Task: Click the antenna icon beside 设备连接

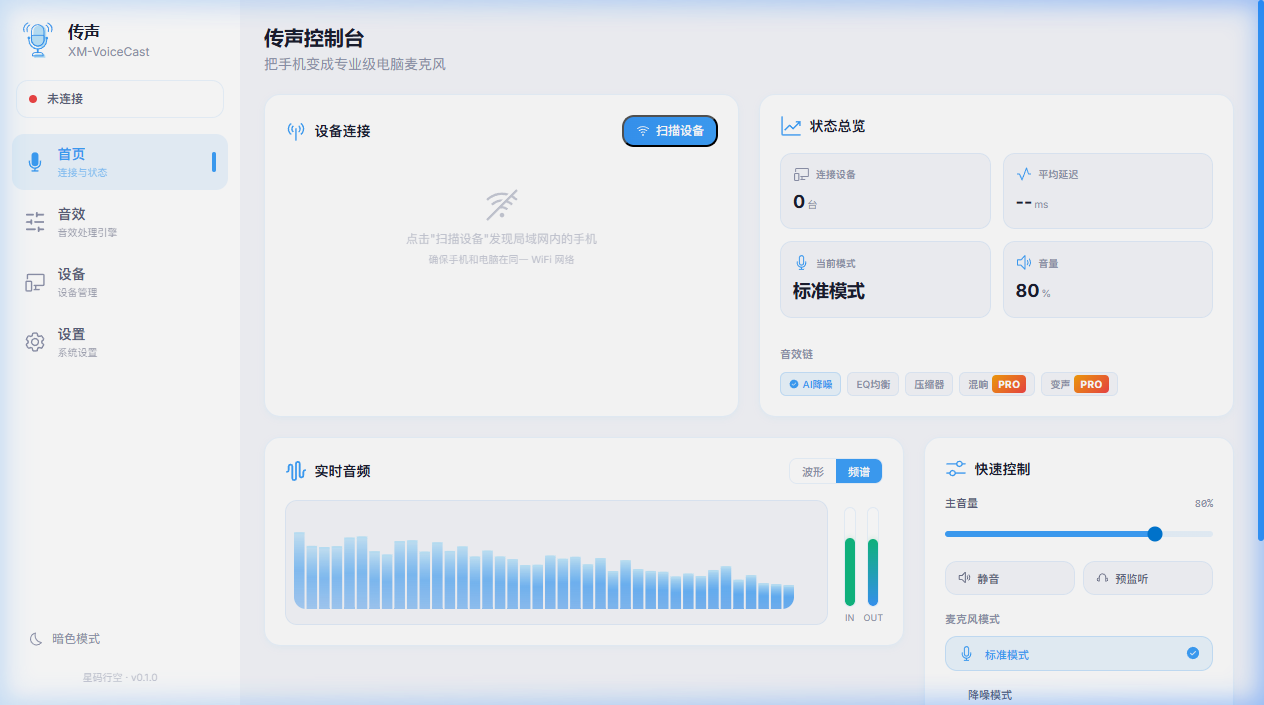Action: [296, 131]
